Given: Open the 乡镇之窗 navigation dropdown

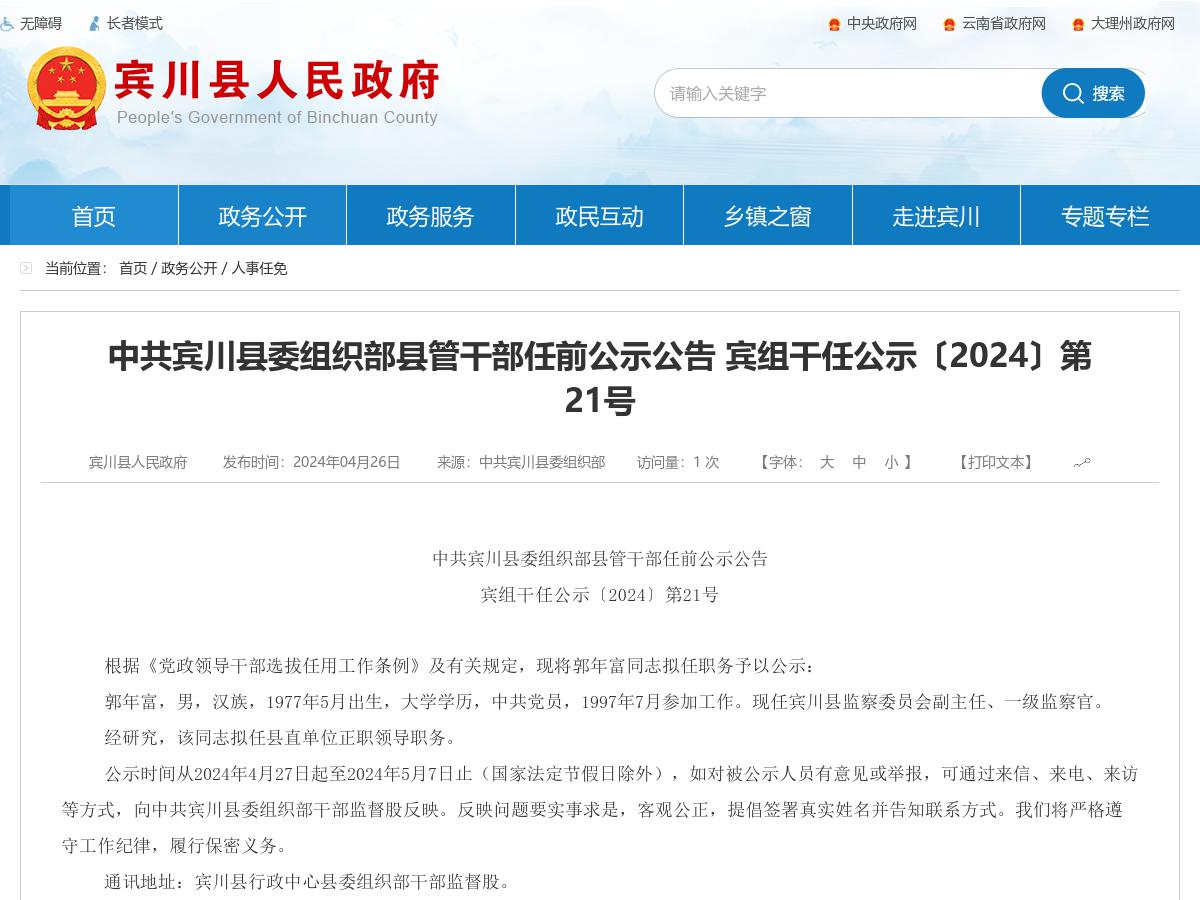Looking at the screenshot, I should pyautogui.click(x=766, y=215).
